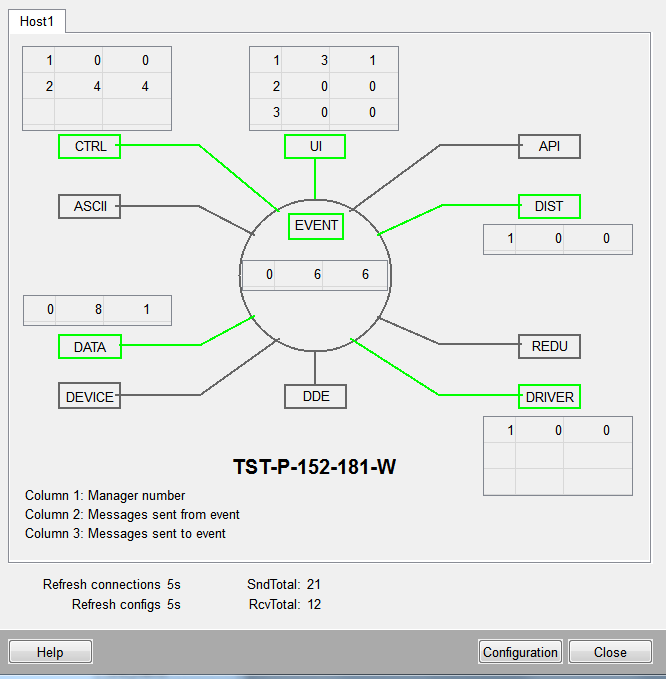
Task: Select first row in UI statistics table
Action: pos(324,61)
